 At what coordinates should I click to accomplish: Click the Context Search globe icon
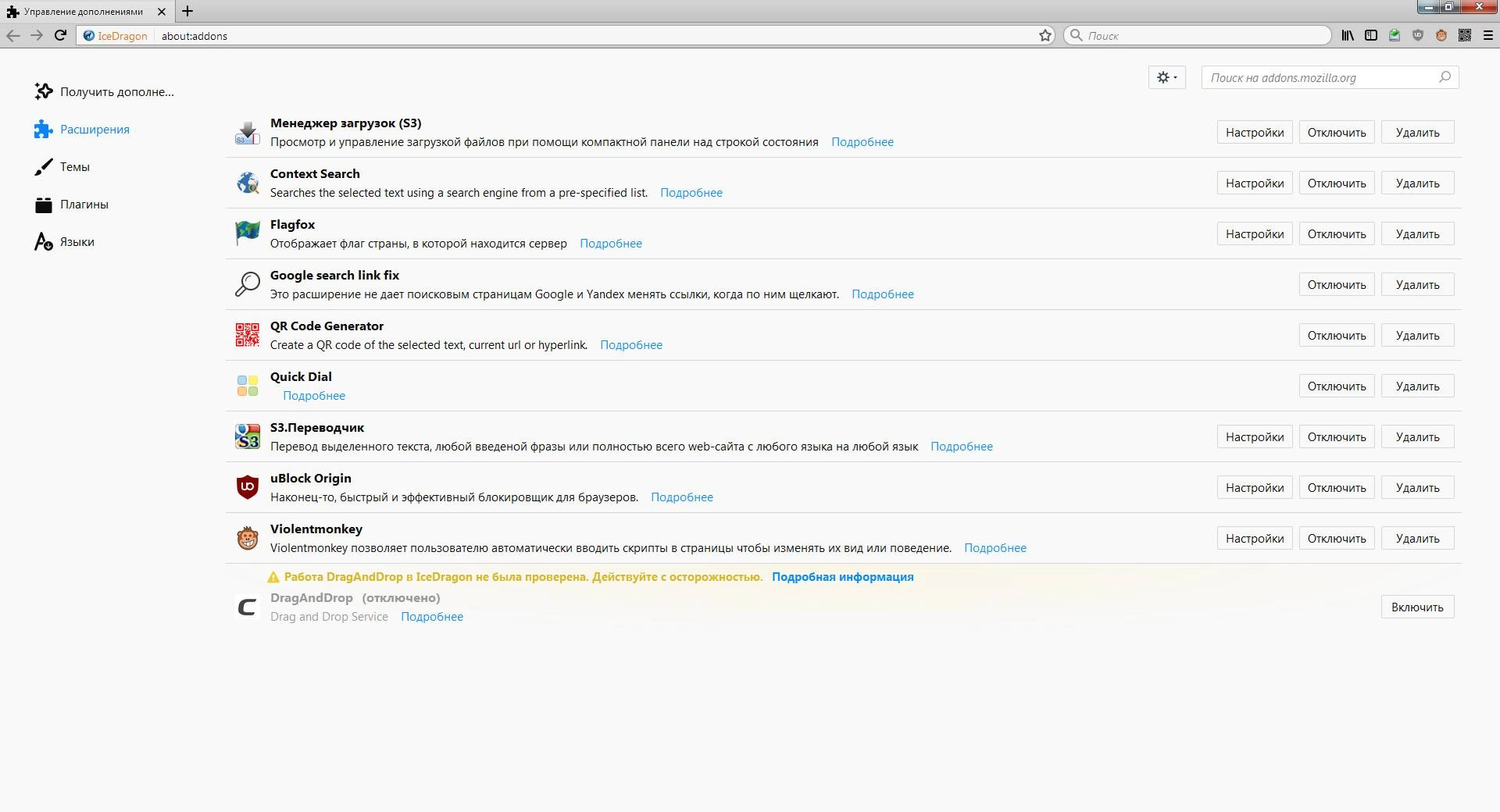click(248, 182)
